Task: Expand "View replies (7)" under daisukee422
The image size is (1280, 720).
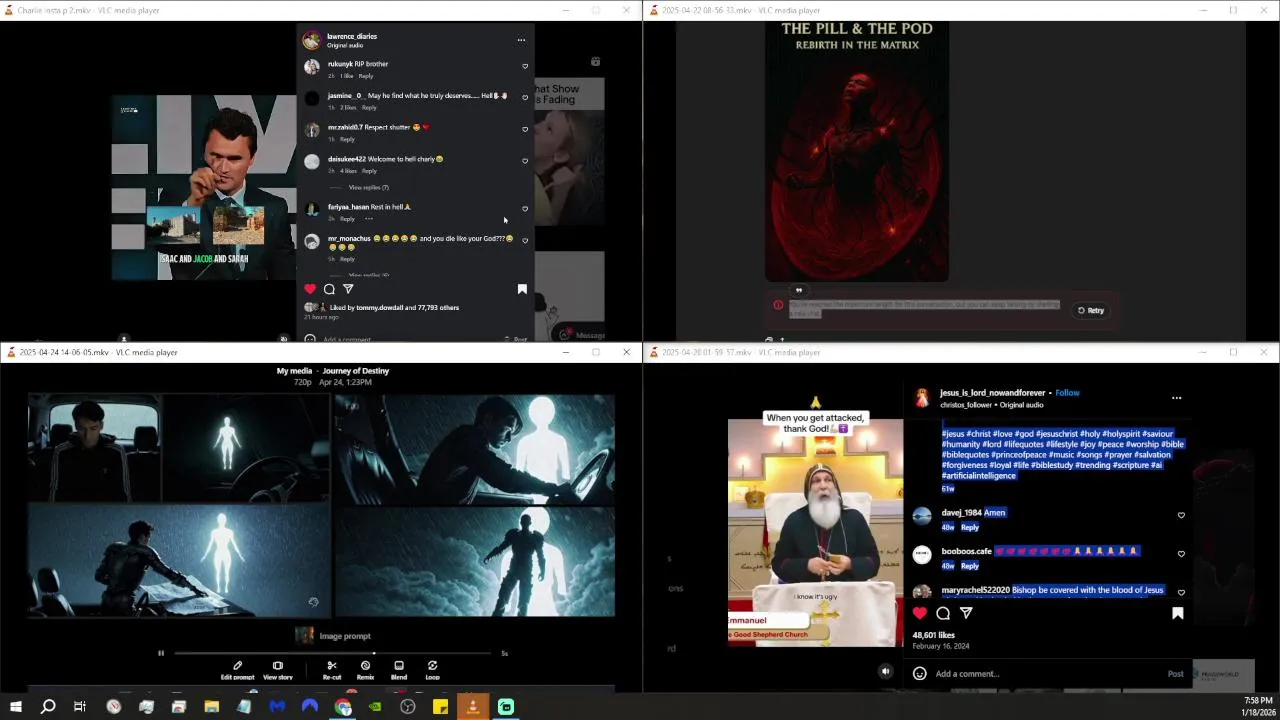Action: pos(368,187)
